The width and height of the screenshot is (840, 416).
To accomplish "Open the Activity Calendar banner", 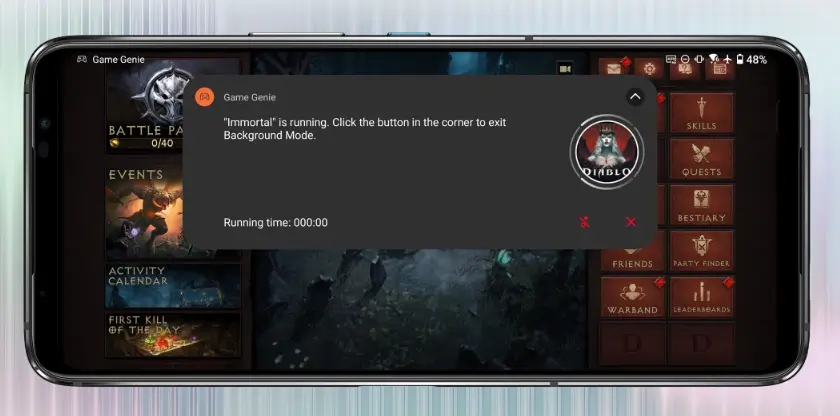I will (x=172, y=286).
